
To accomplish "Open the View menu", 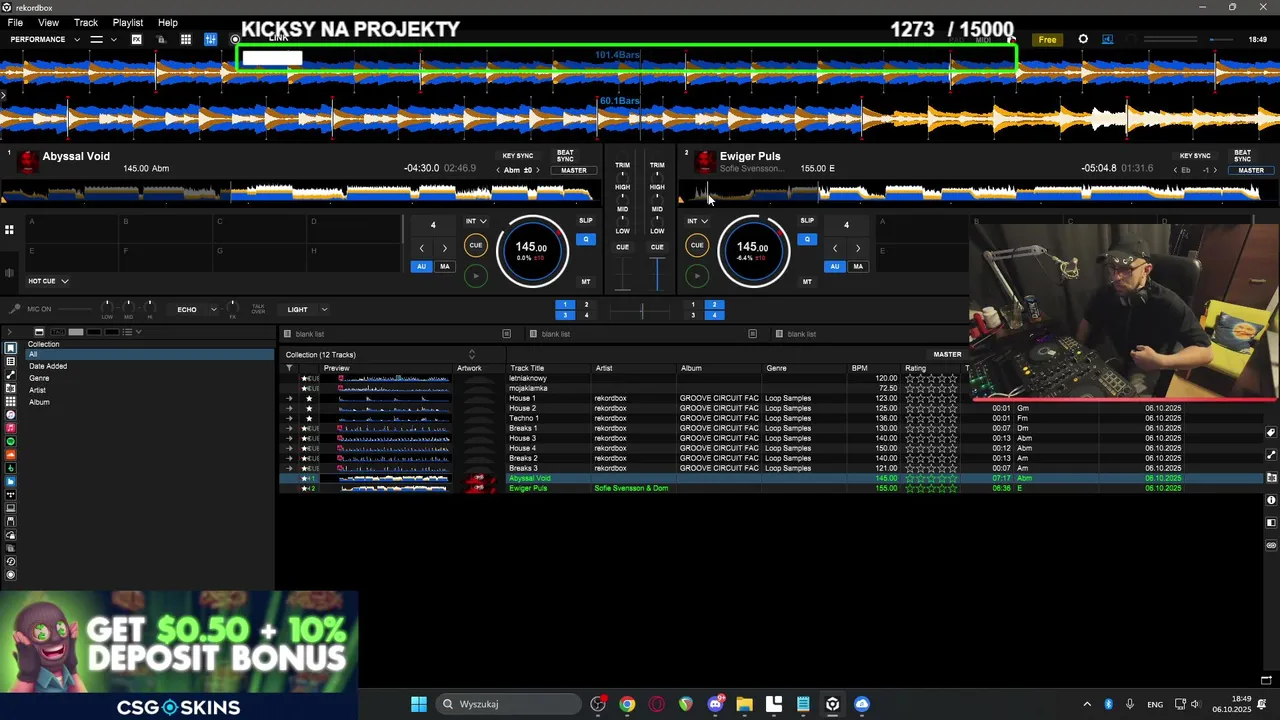I will [48, 22].
